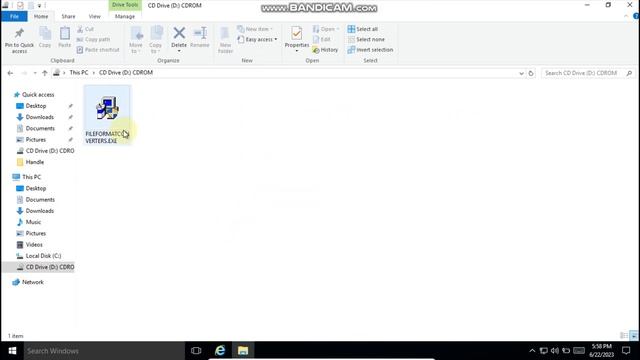Open Desktop under Quick access
640x360 pixels.
pos(36,106)
